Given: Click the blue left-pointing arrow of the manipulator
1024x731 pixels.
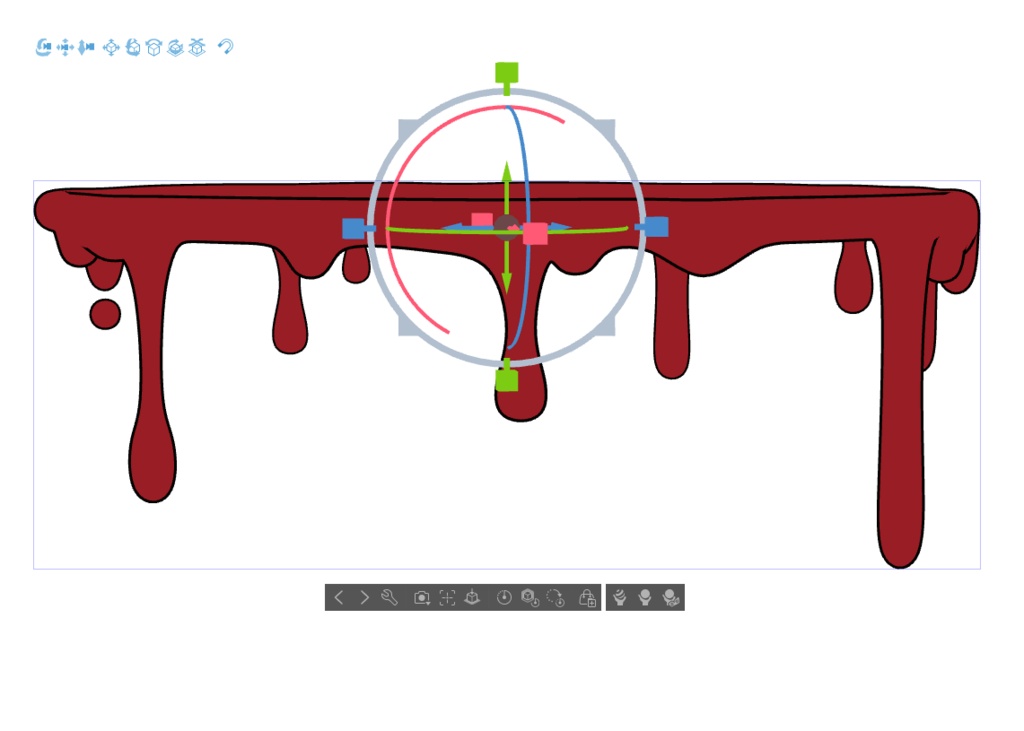Looking at the screenshot, I should [x=454, y=227].
